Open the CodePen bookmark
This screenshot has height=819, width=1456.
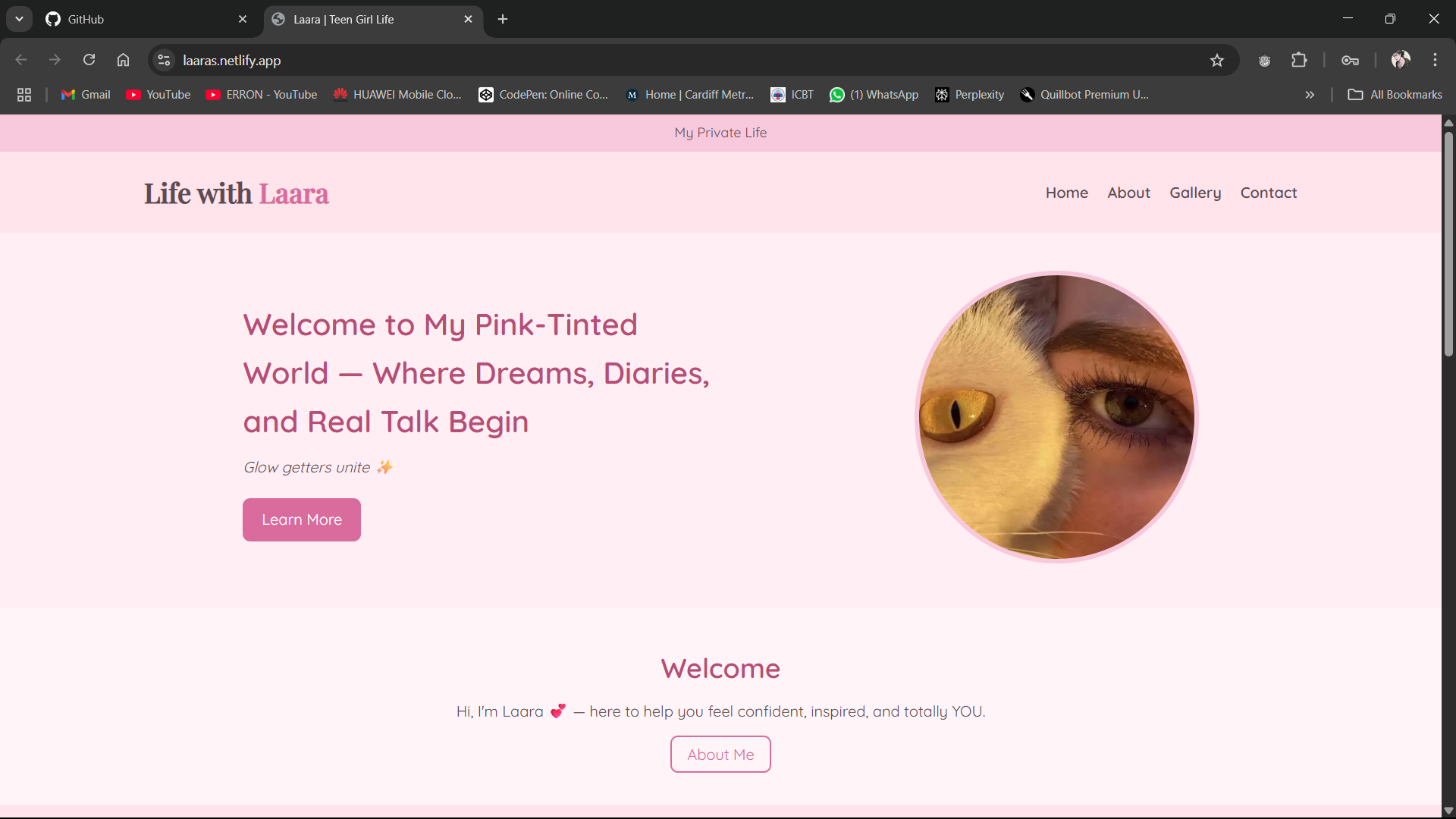tap(543, 94)
